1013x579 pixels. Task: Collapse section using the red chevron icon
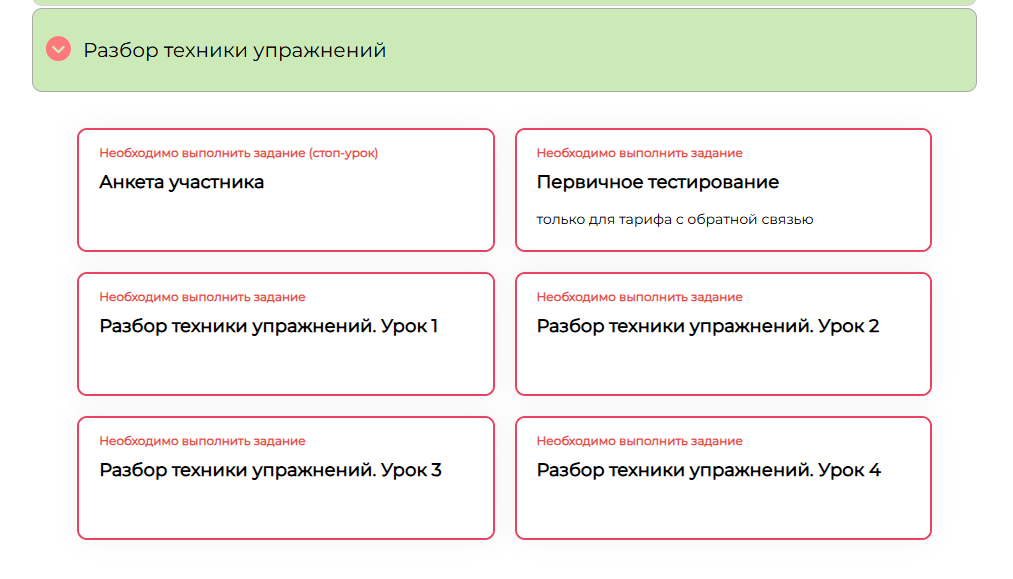point(58,49)
